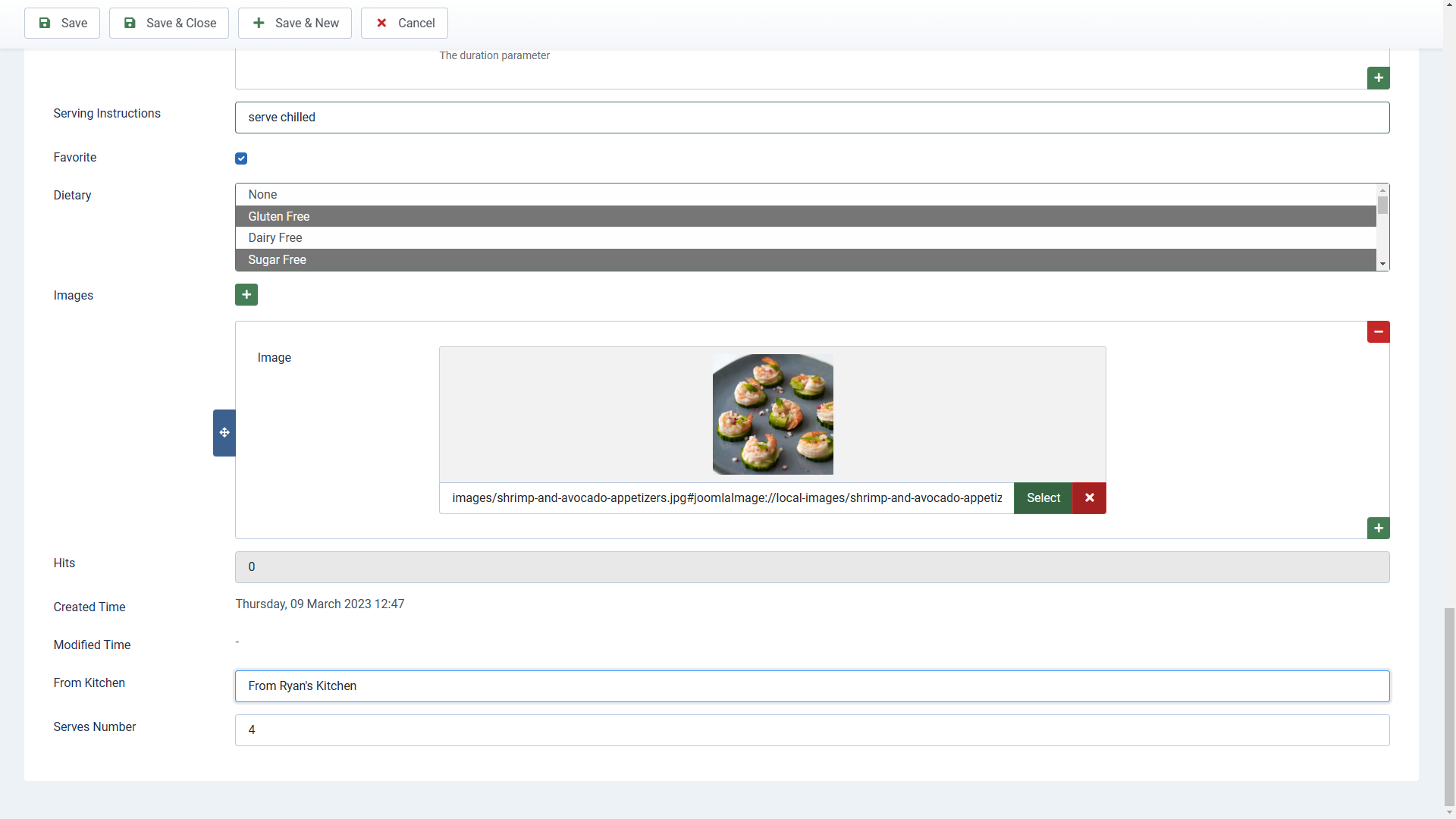Click the Serves Number input field
Image resolution: width=1456 pixels, height=819 pixels.
[811, 730]
